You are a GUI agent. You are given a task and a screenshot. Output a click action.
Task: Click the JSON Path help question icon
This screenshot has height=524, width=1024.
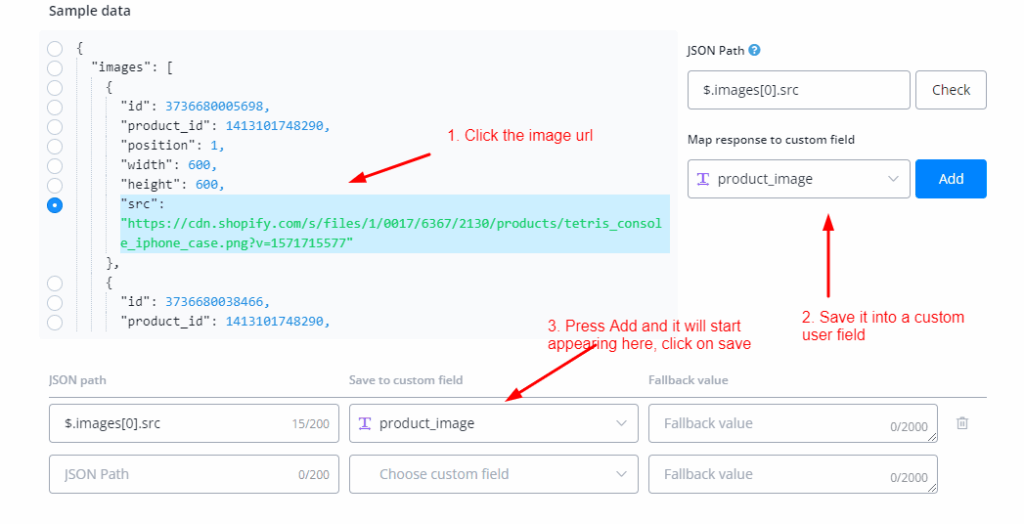coord(754,50)
